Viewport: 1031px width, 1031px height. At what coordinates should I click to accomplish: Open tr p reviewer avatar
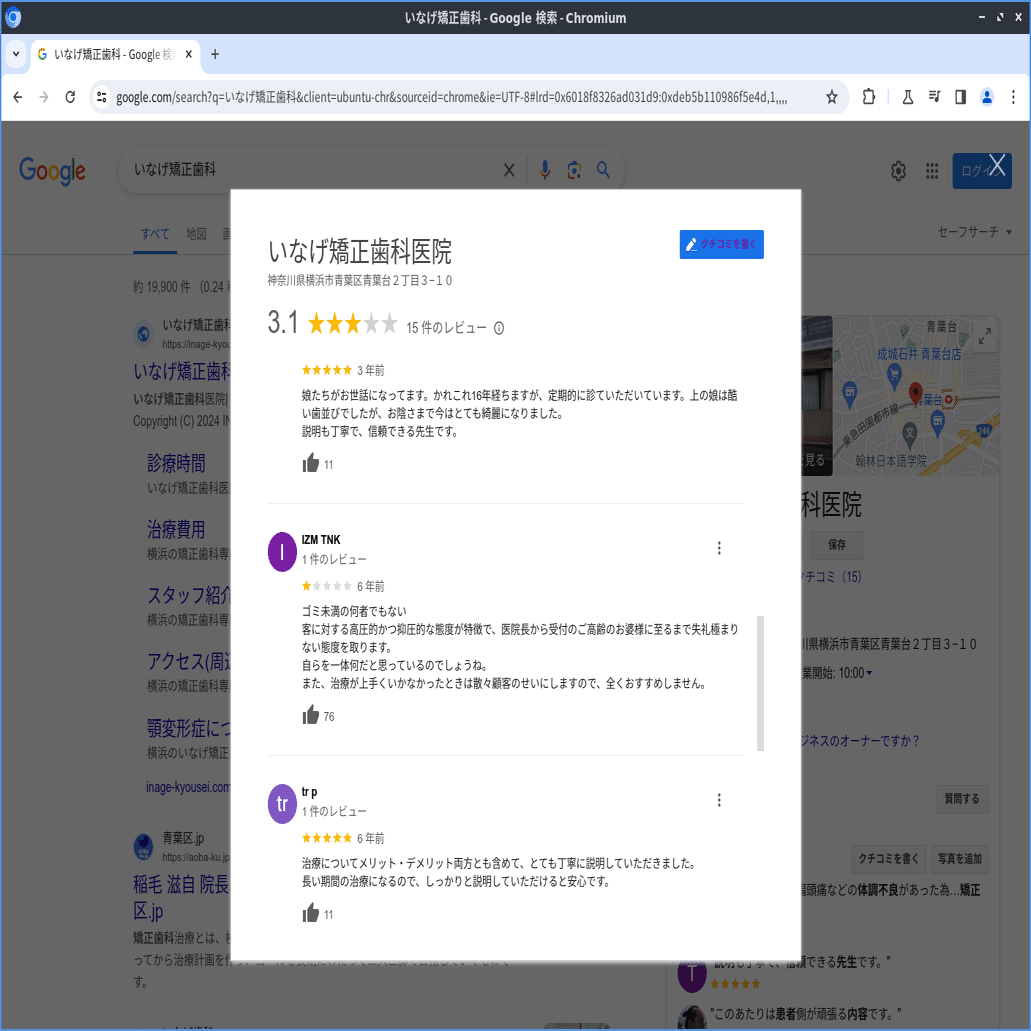pyautogui.click(x=282, y=803)
